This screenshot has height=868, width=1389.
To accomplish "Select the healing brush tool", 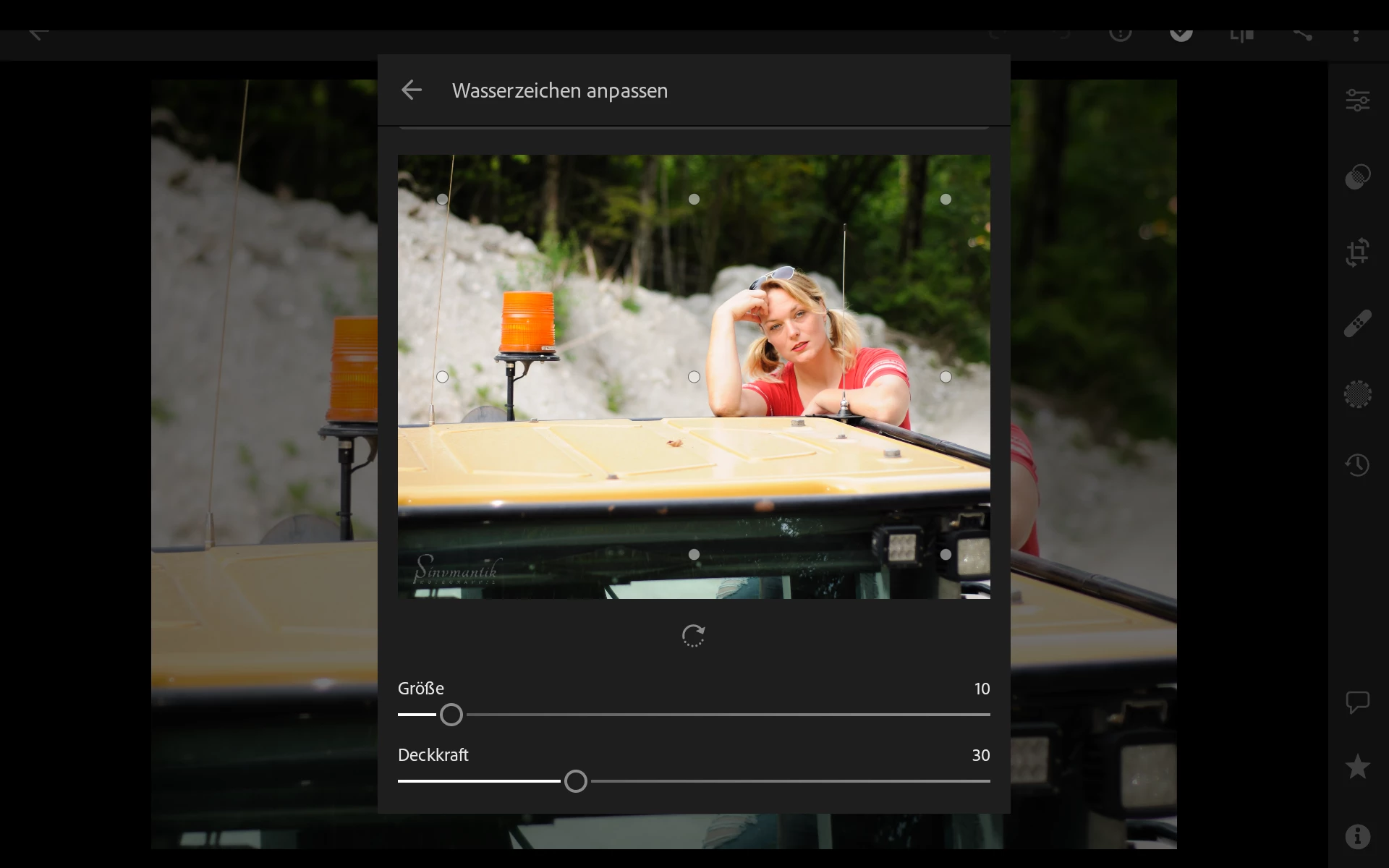I will (x=1357, y=323).
